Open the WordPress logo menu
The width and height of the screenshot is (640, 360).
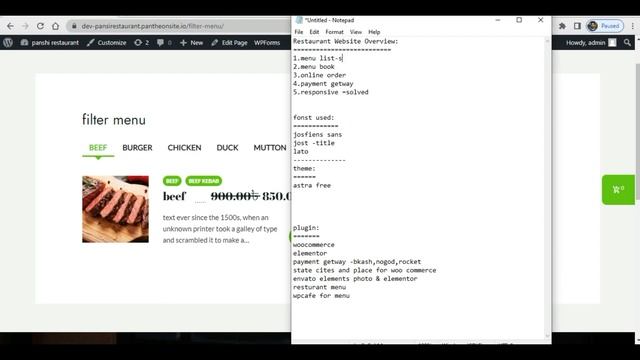pyautogui.click(x=8, y=42)
